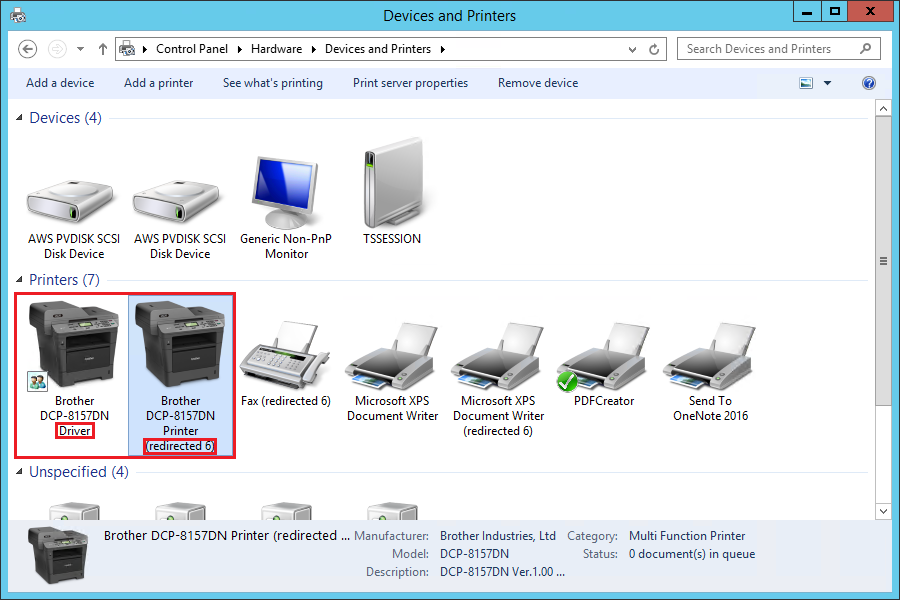Go up one level with Up arrow
900x600 pixels.
[x=103, y=49]
